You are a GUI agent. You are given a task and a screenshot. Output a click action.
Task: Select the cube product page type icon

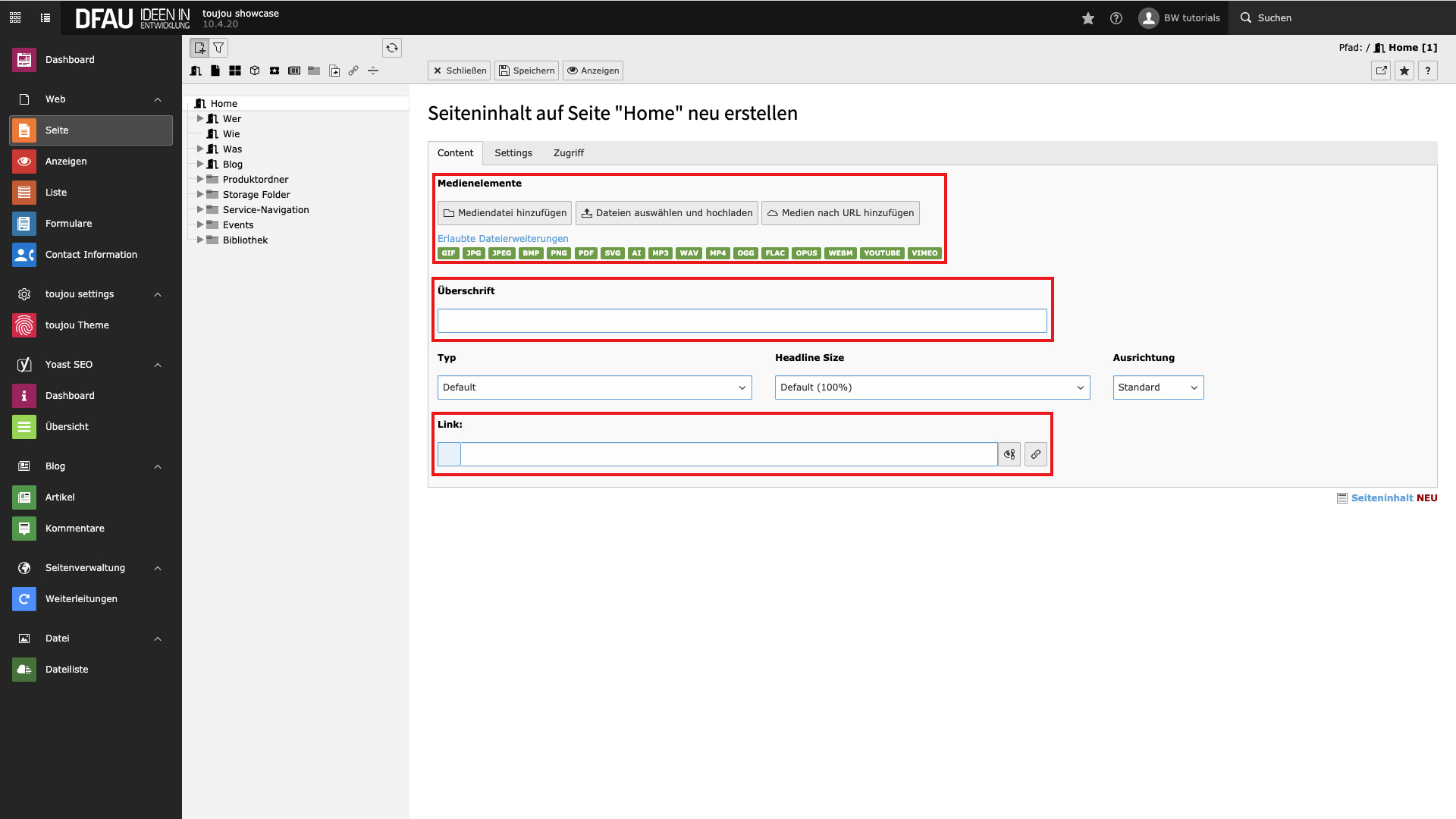point(255,71)
